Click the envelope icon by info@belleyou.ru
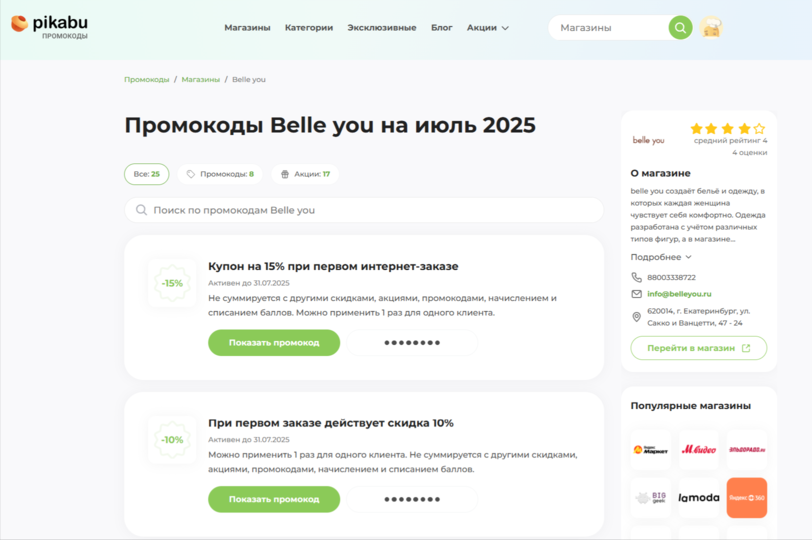The image size is (812, 540). click(636, 294)
